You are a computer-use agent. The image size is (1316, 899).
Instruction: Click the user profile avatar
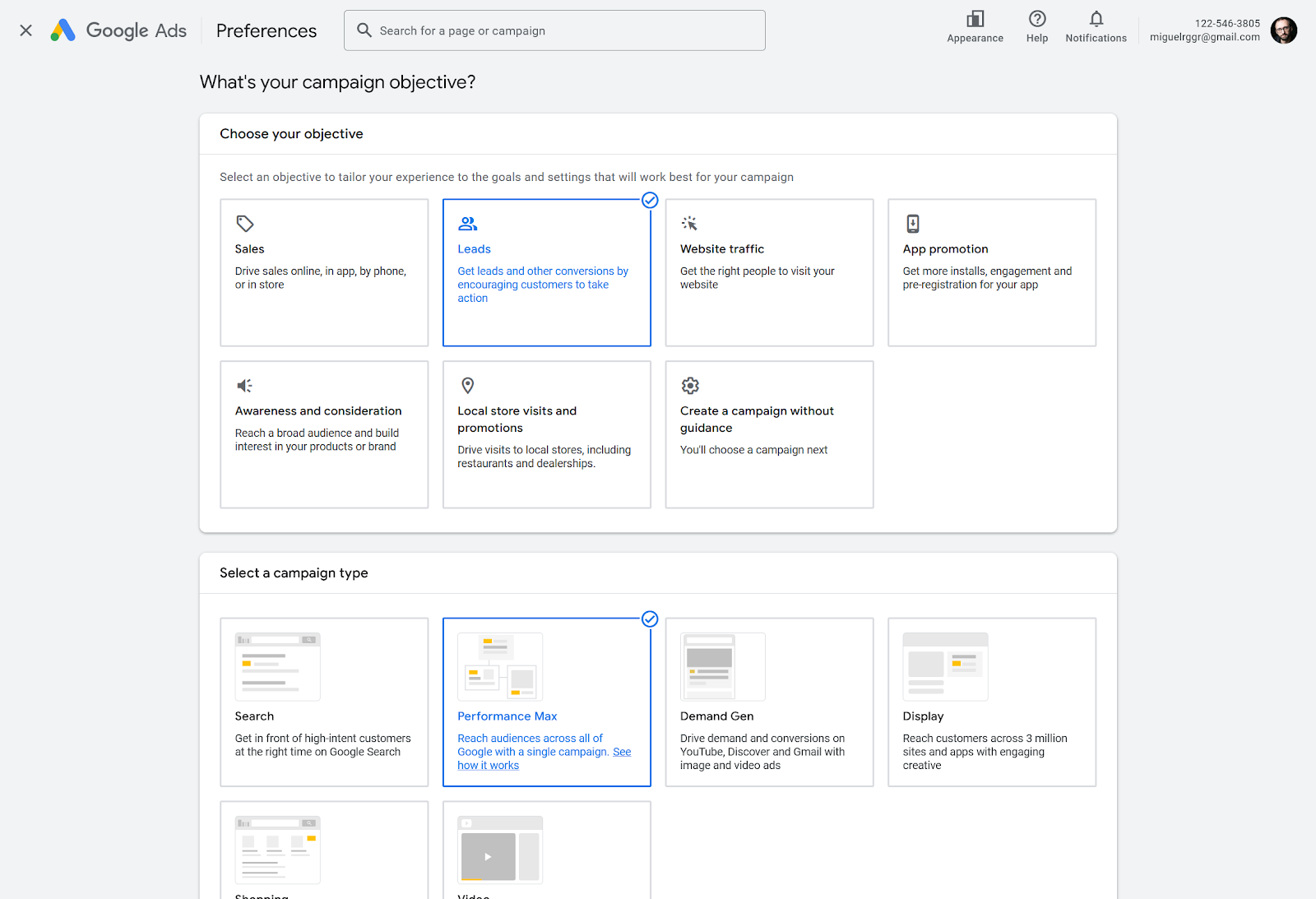1283,30
